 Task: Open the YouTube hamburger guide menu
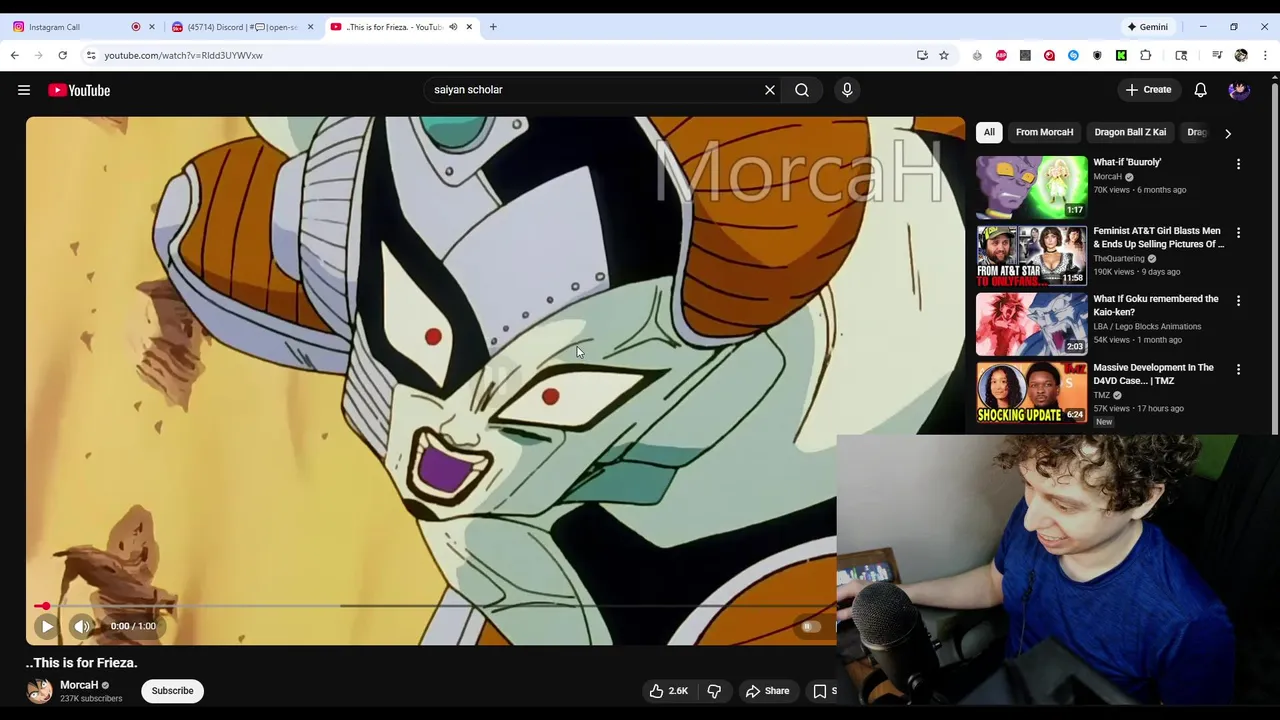click(24, 90)
